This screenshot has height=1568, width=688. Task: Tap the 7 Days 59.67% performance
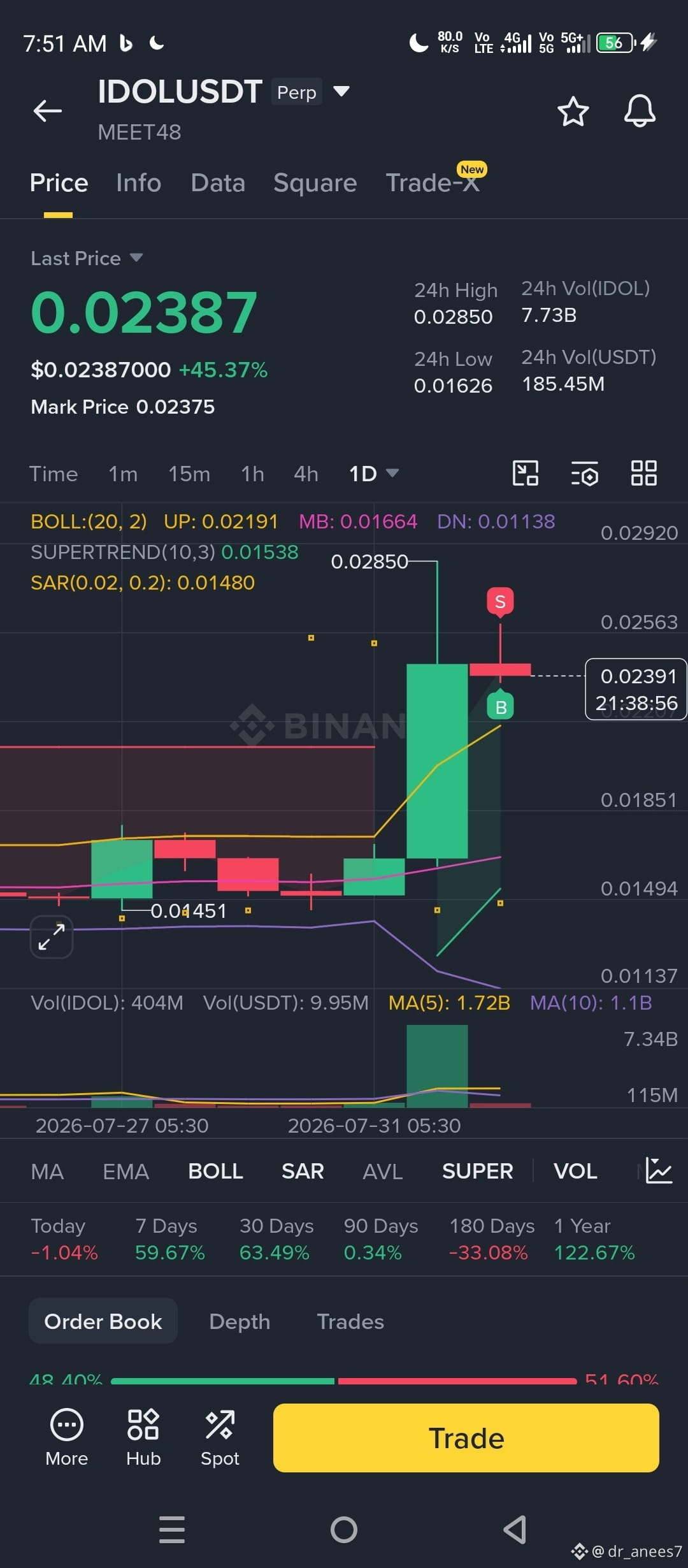point(169,1239)
